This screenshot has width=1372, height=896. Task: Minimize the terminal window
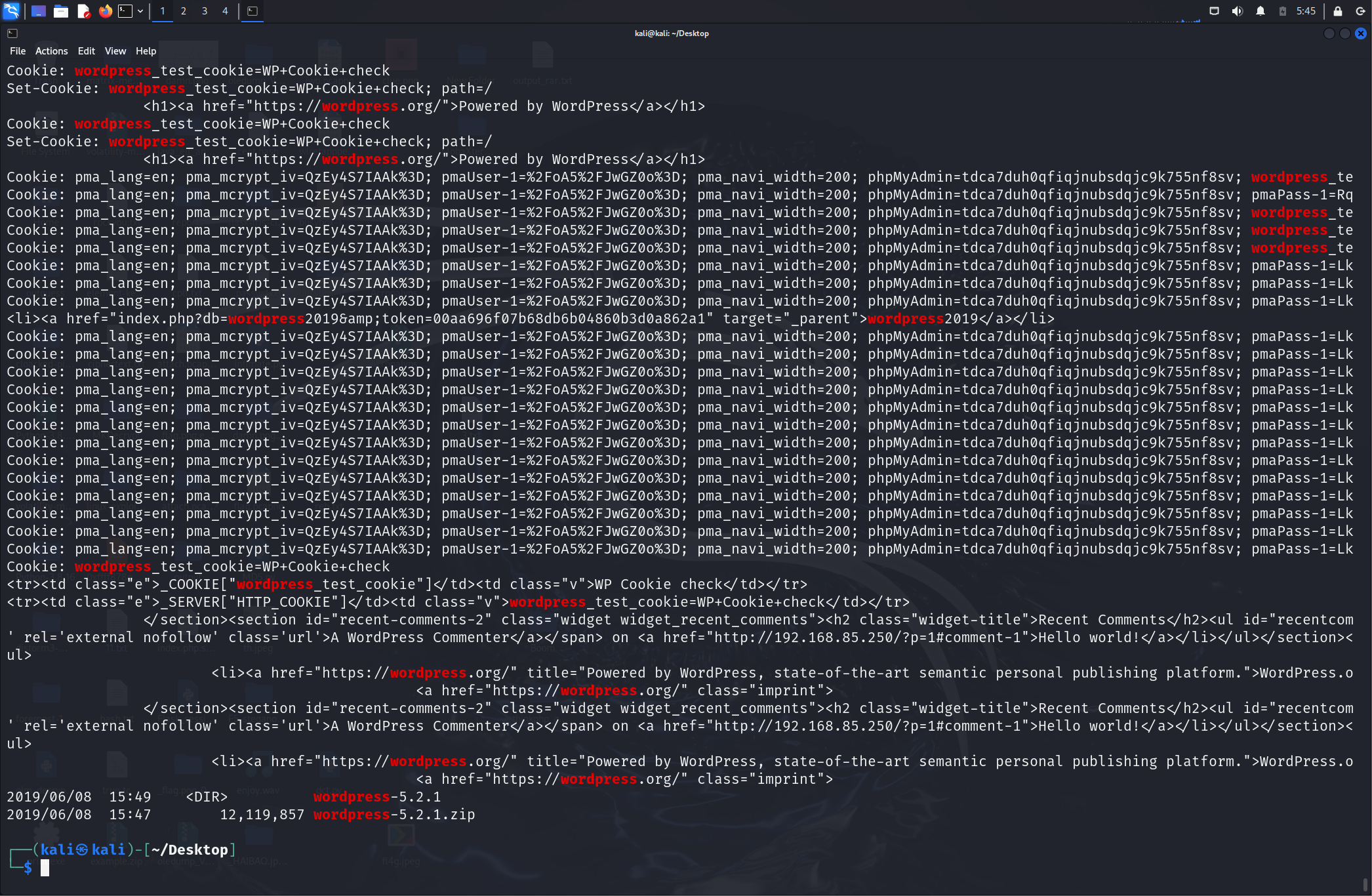click(x=1329, y=33)
